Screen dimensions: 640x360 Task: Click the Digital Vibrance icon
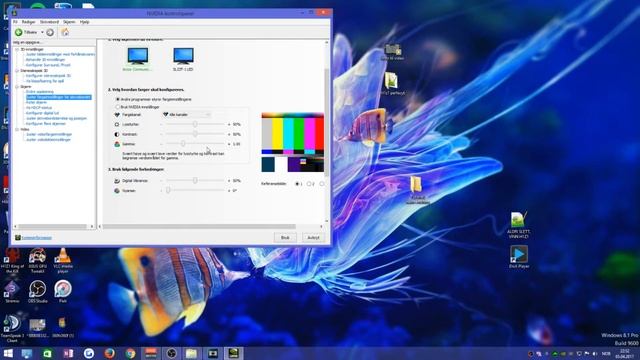[x=117, y=180]
